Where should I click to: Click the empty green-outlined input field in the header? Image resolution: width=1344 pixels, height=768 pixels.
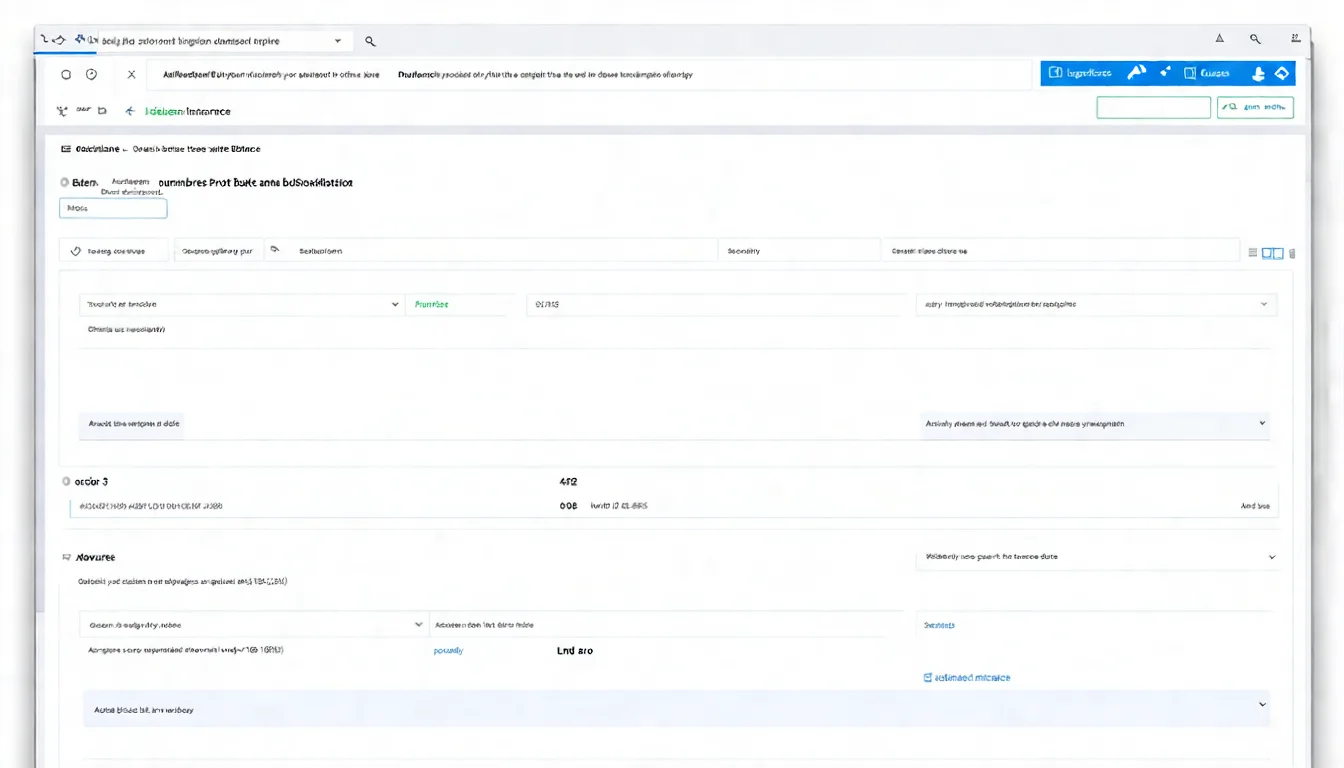[x=1153, y=107]
